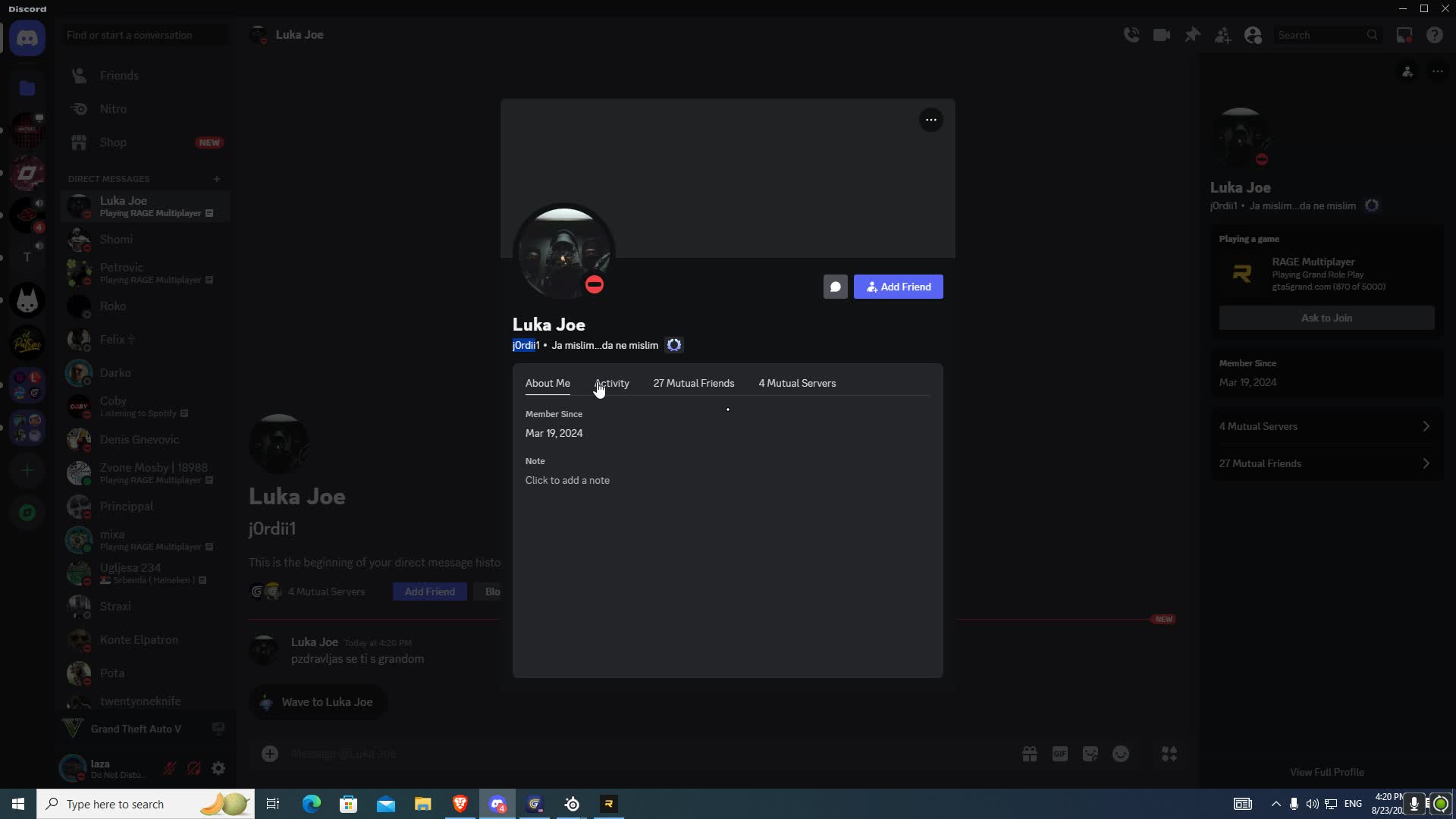Click Ask to Join button
The width and height of the screenshot is (1456, 819).
[1326, 318]
